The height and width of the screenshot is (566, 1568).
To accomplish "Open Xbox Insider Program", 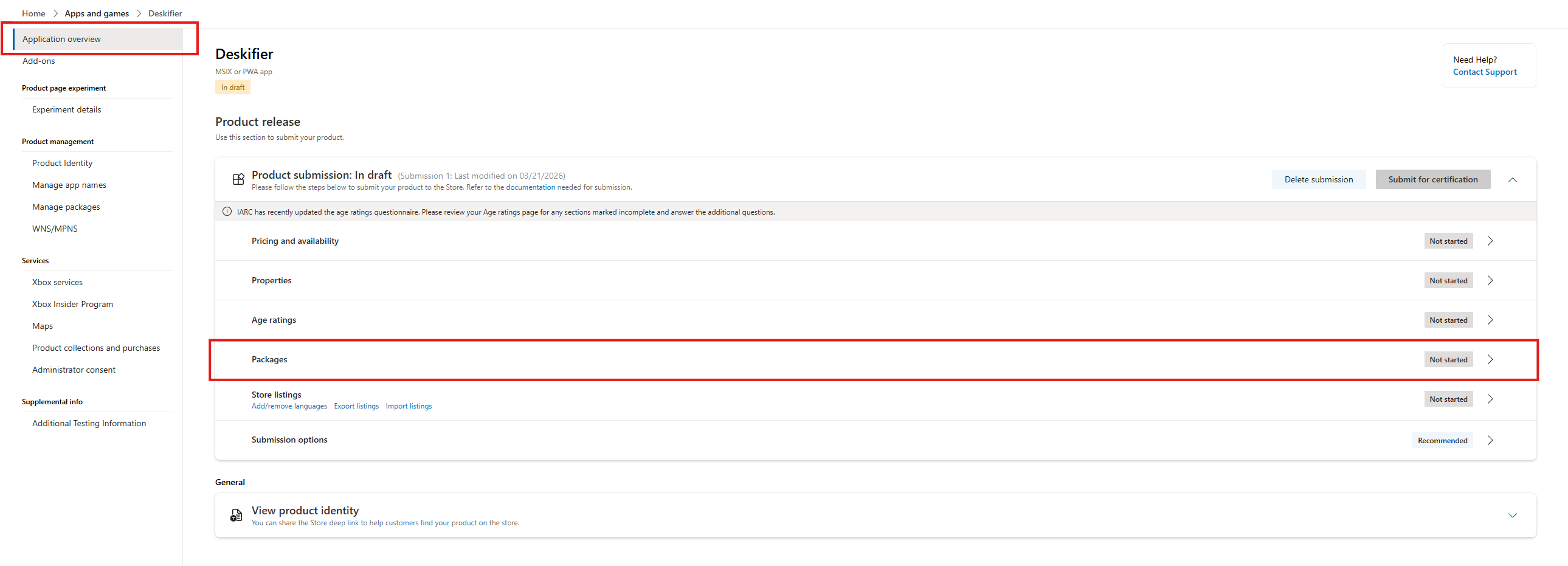I will [72, 305].
